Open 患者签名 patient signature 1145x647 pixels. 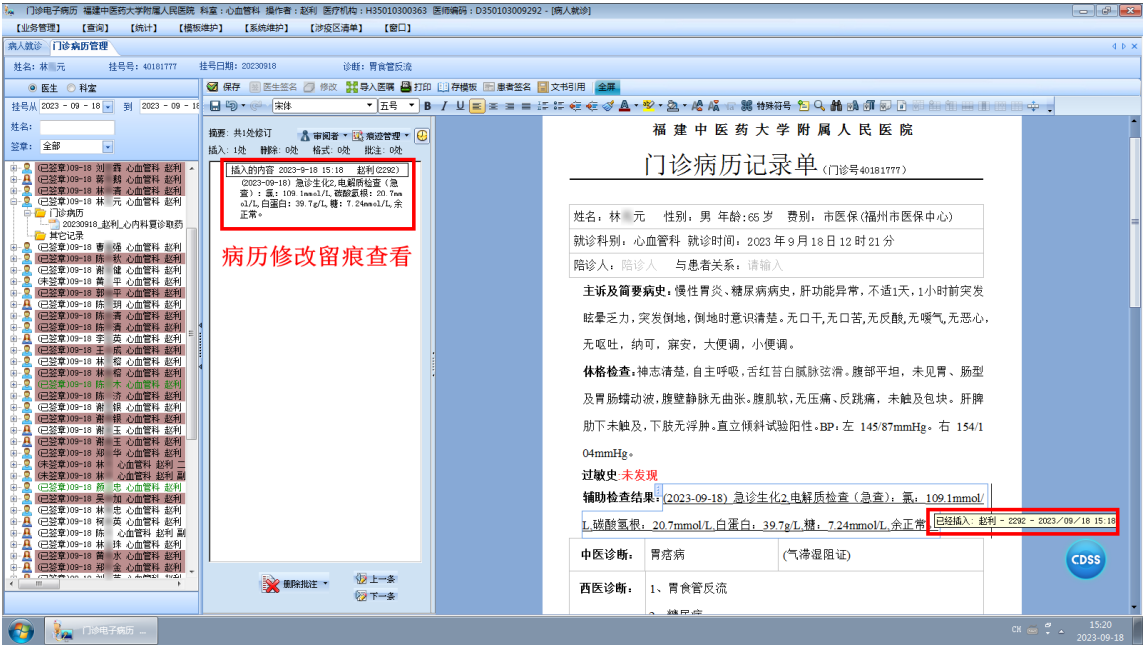click(x=507, y=87)
